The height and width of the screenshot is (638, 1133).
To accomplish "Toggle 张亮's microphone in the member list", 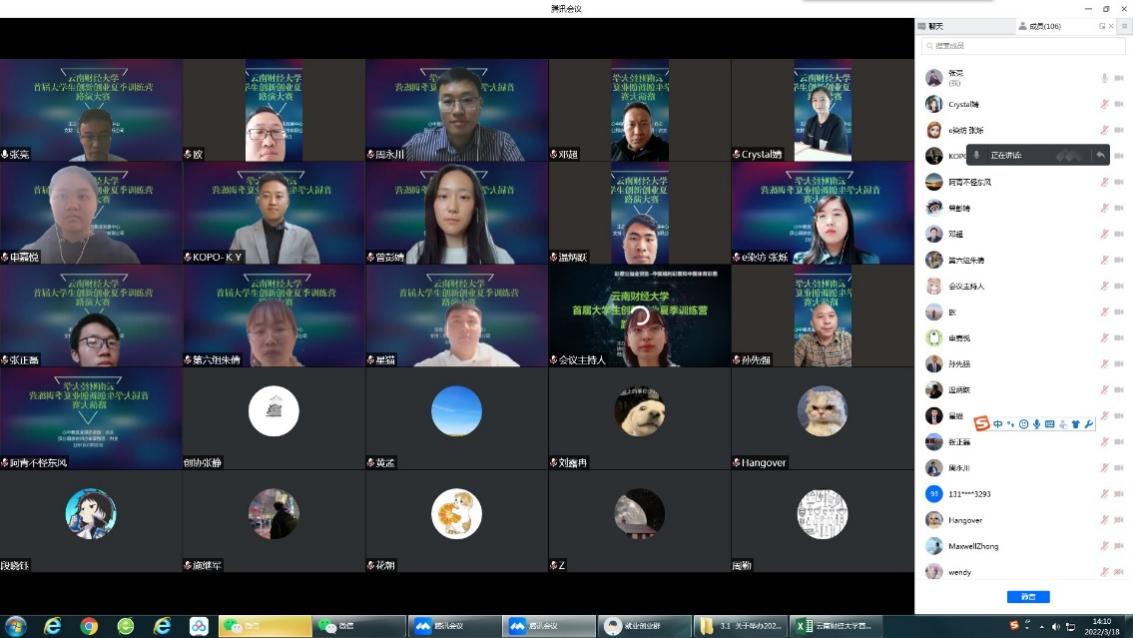I will 1104,78.
